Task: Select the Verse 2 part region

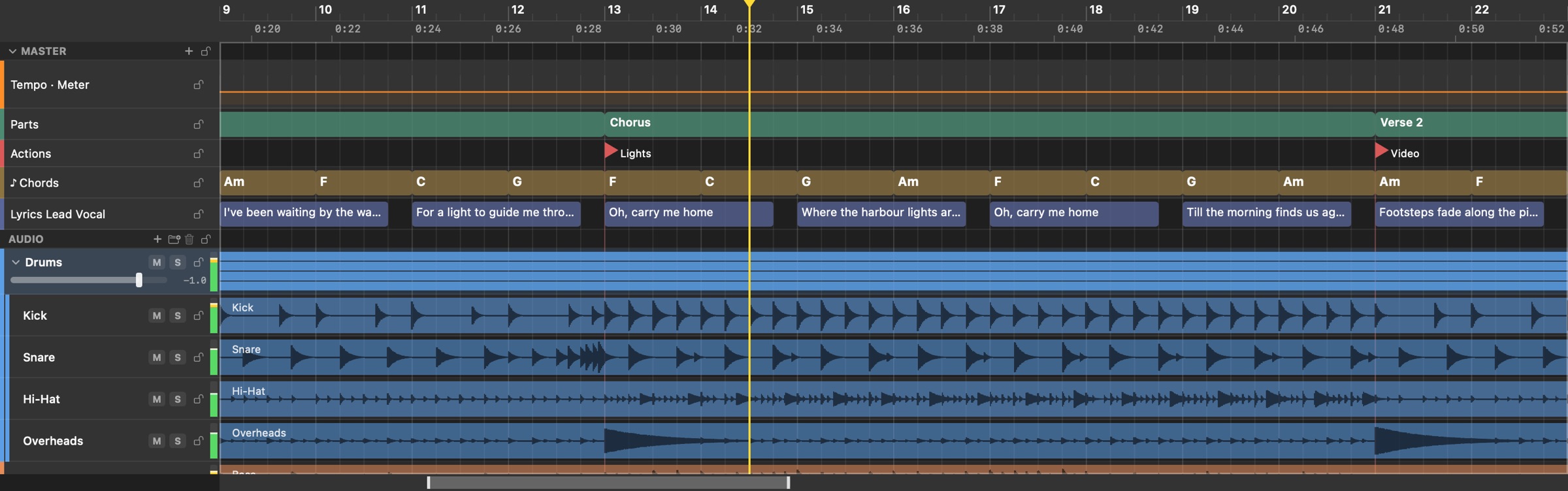Action: click(1471, 123)
